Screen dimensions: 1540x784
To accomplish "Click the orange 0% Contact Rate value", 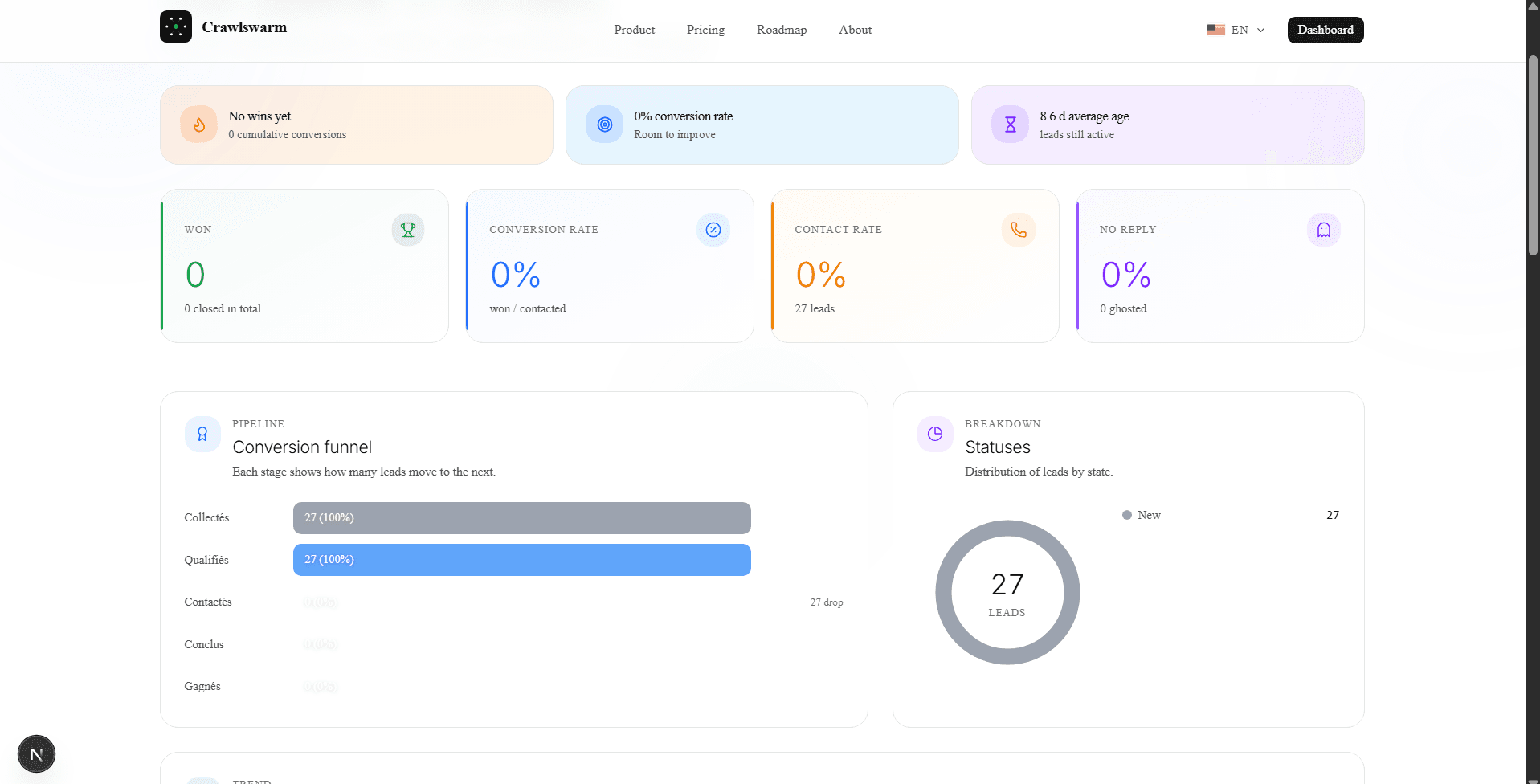I will (x=821, y=275).
